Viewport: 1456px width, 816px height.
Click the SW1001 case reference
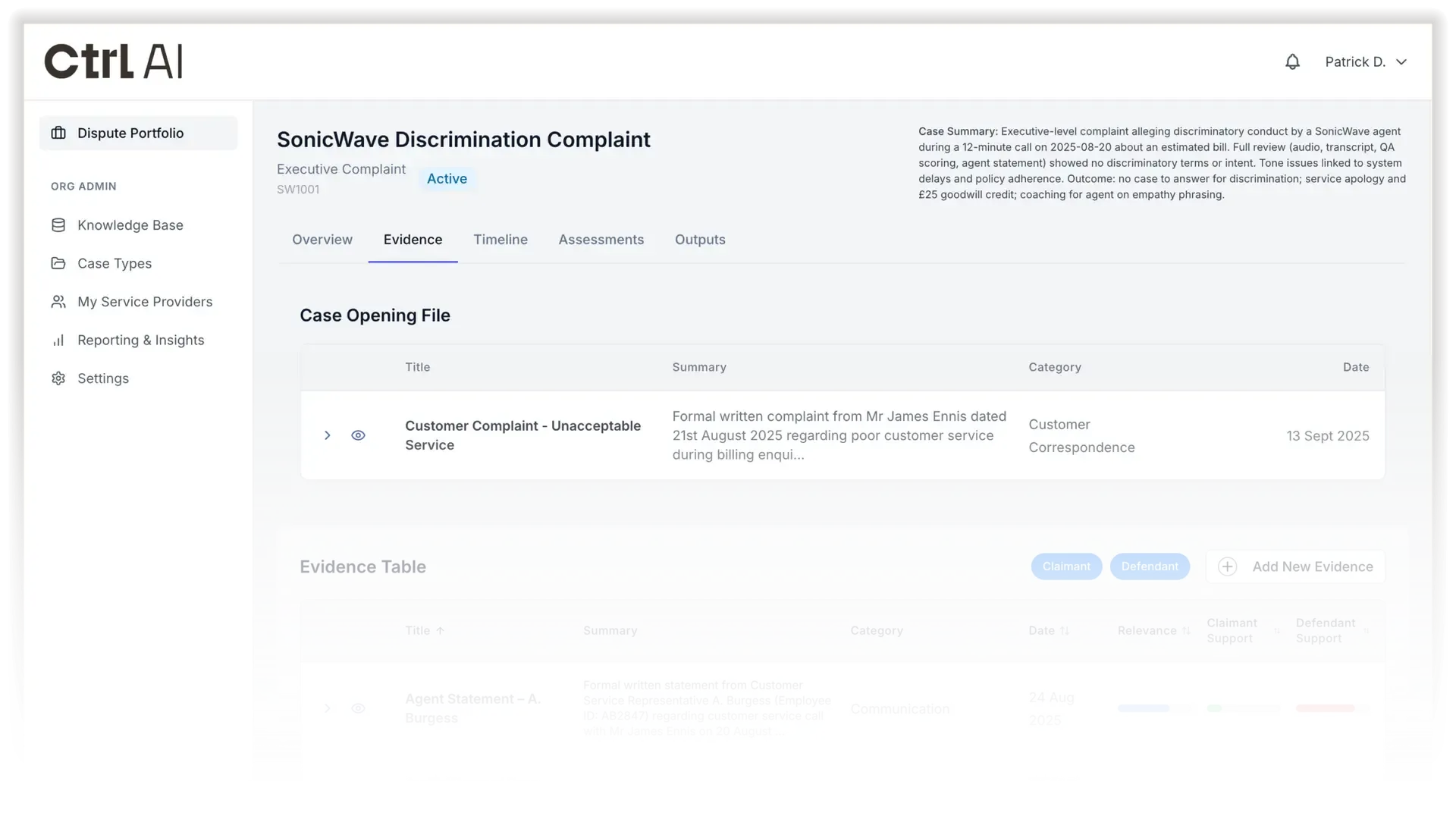coord(298,190)
